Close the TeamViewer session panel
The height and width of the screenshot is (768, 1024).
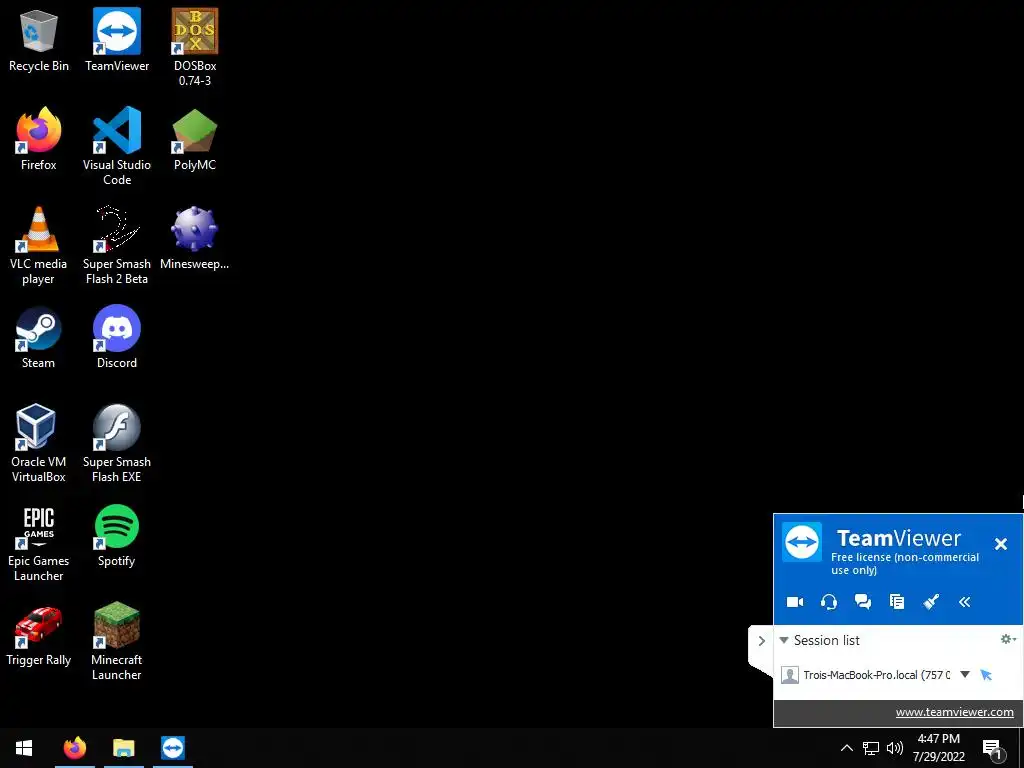pos(1000,543)
